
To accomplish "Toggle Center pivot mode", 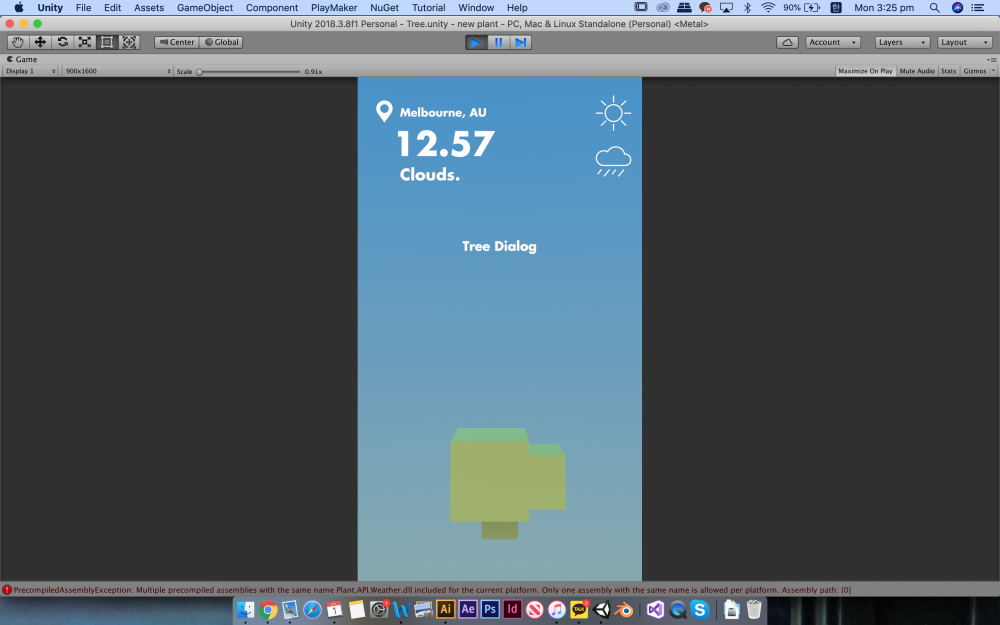I will [x=176, y=42].
